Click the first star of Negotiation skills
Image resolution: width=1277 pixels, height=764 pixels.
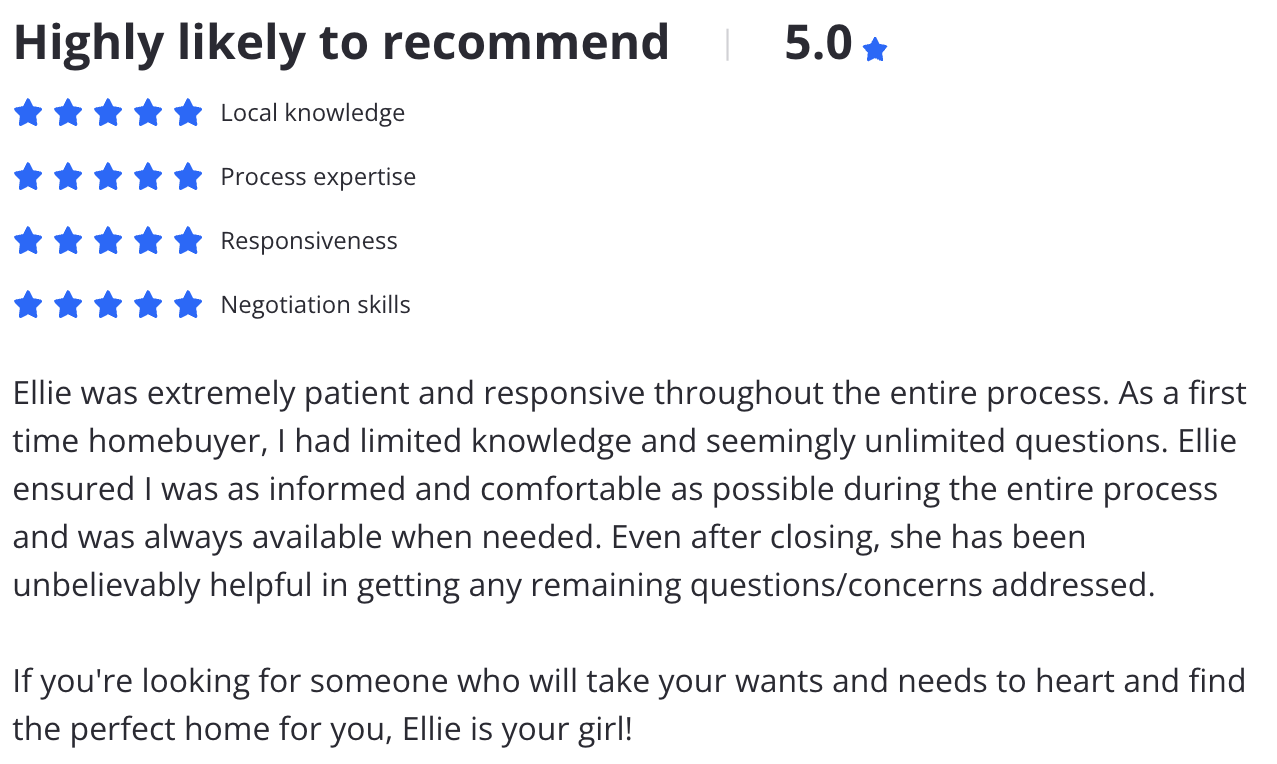[x=28, y=305]
